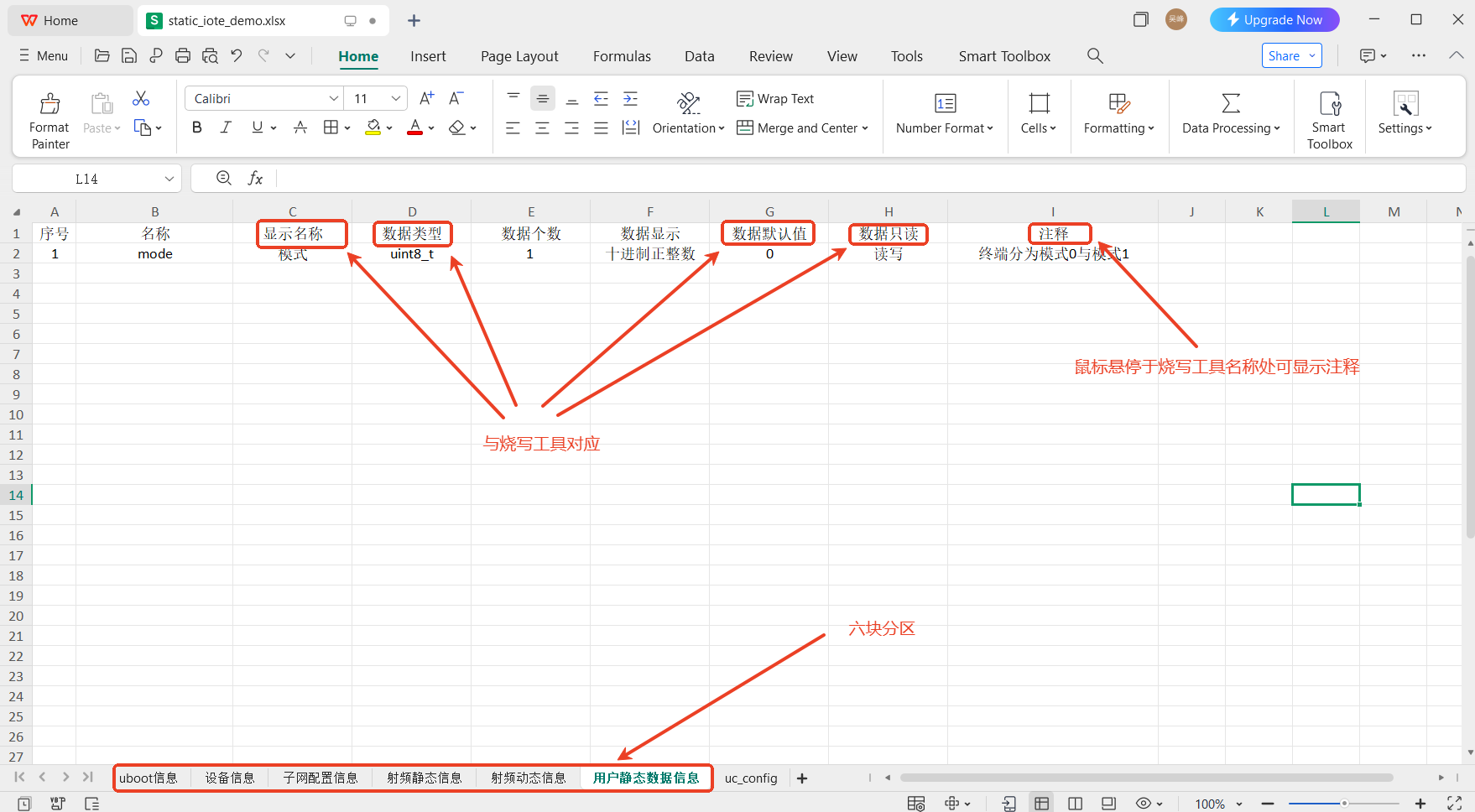The image size is (1475, 812).
Task: Toggle Middle Align button
Action: [543, 98]
